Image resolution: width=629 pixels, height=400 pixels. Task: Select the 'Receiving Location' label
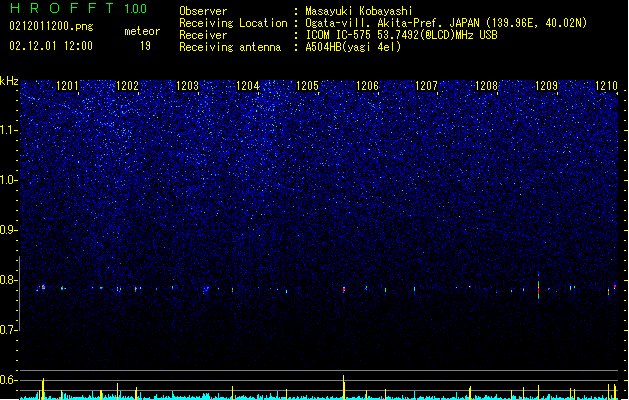point(233,23)
